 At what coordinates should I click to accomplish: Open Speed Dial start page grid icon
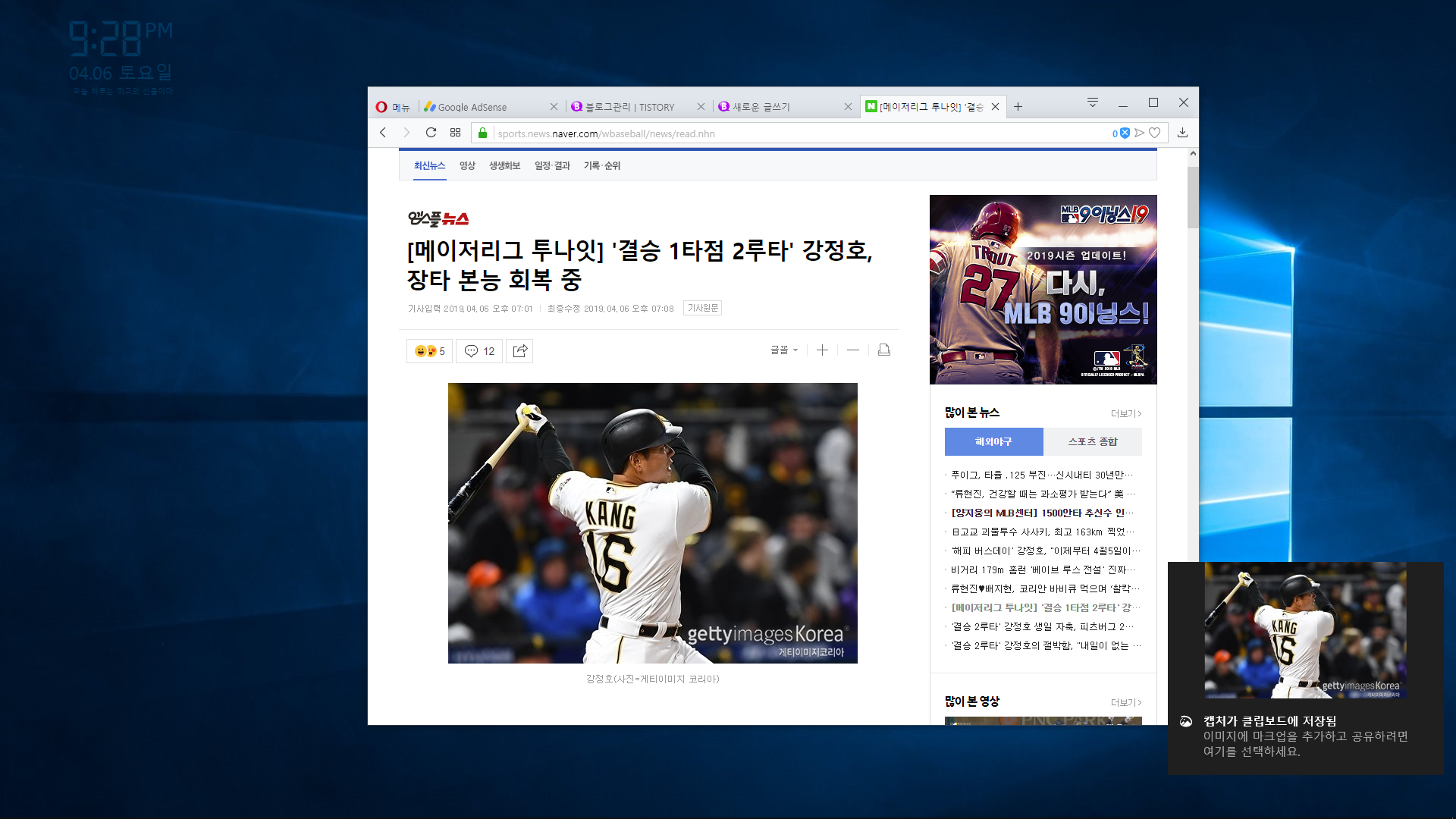click(x=455, y=133)
